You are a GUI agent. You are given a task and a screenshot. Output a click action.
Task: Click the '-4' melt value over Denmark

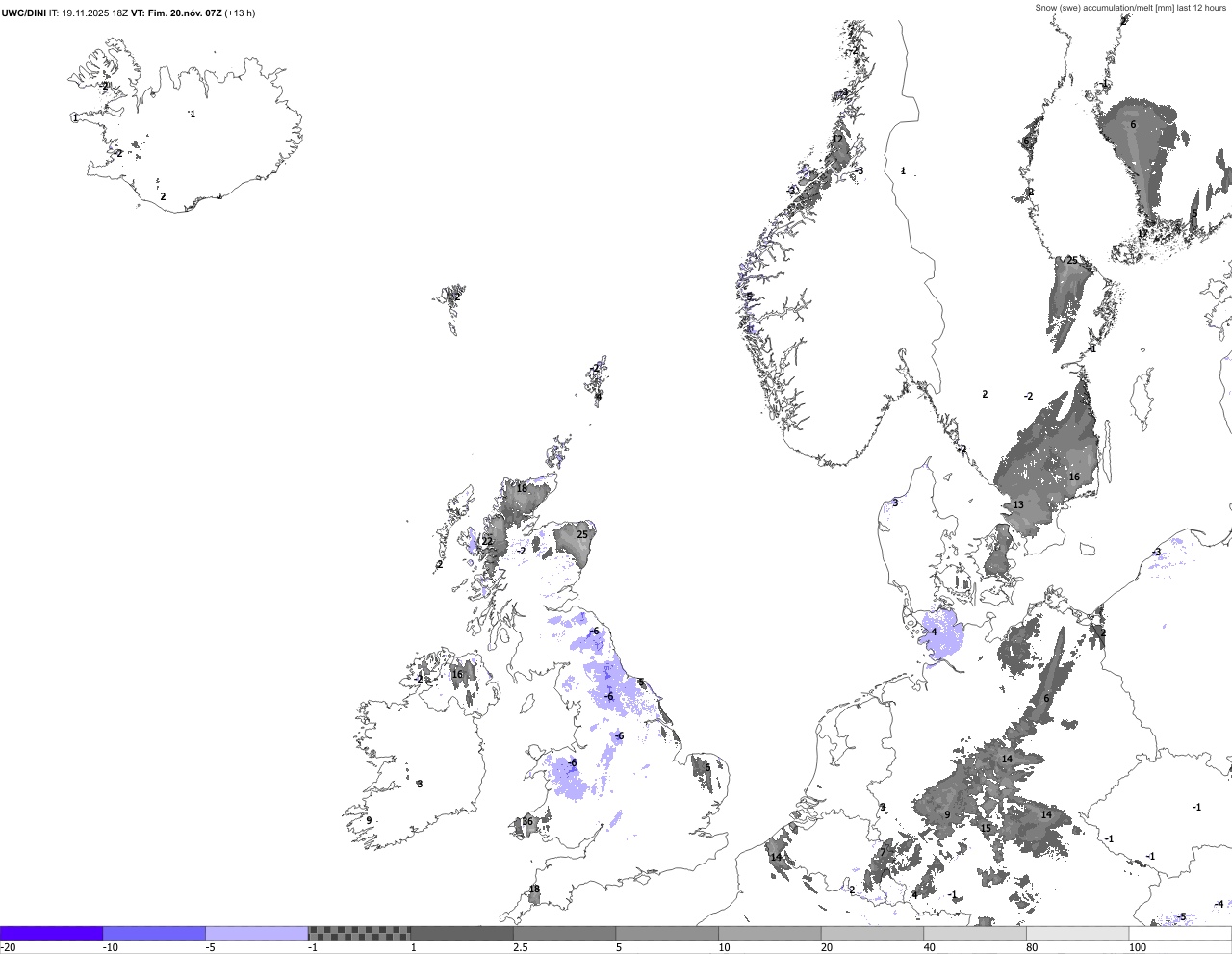click(932, 632)
